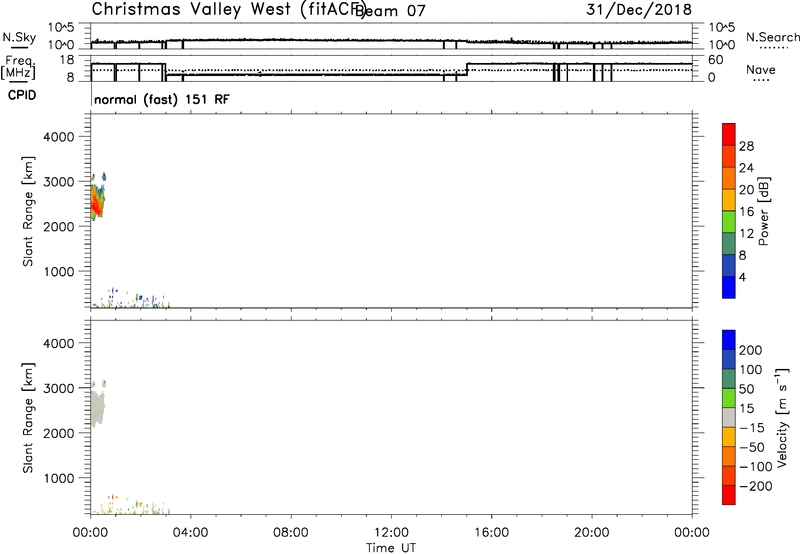
Task: Click the "Slant Range [km]" label of power panel
Action: (x=28, y=211)
